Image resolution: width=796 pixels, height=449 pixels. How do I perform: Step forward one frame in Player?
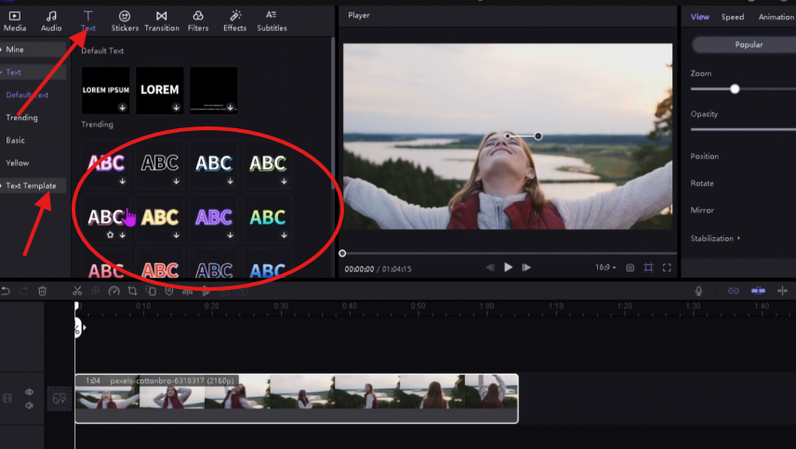(x=526, y=267)
